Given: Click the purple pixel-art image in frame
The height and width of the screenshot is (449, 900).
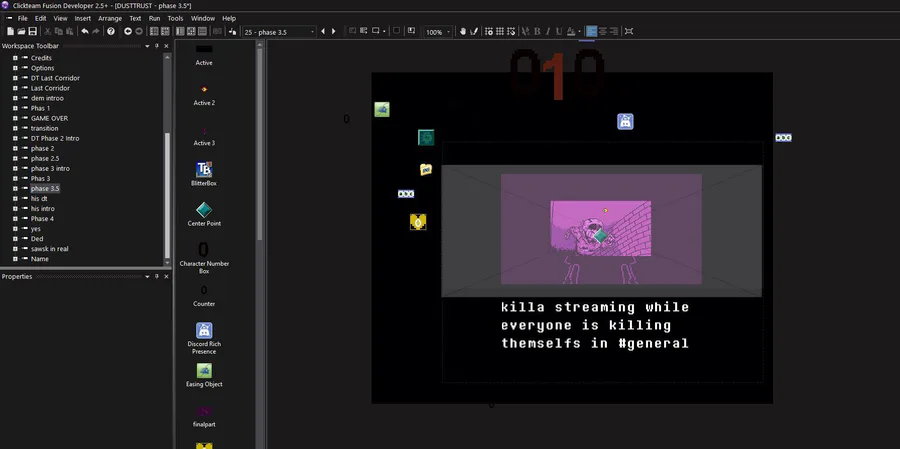Looking at the screenshot, I should tap(600, 228).
